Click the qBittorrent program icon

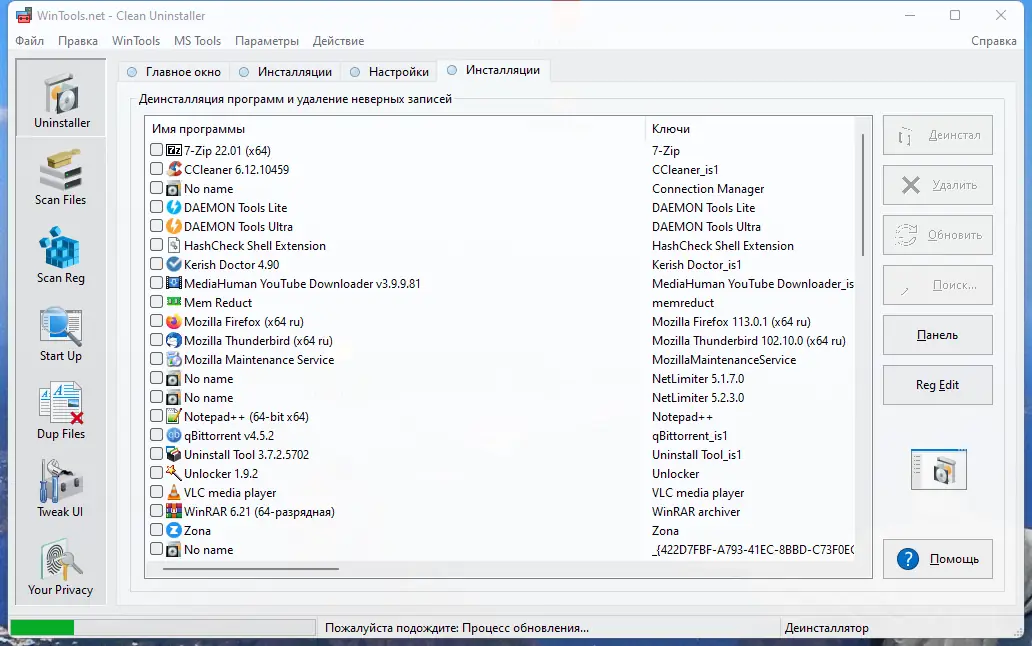point(174,435)
